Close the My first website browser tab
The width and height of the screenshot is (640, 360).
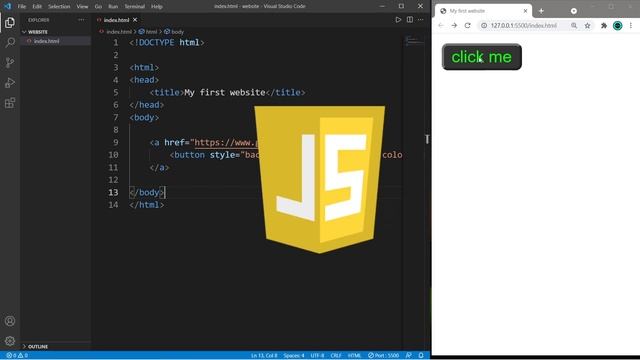pos(525,11)
